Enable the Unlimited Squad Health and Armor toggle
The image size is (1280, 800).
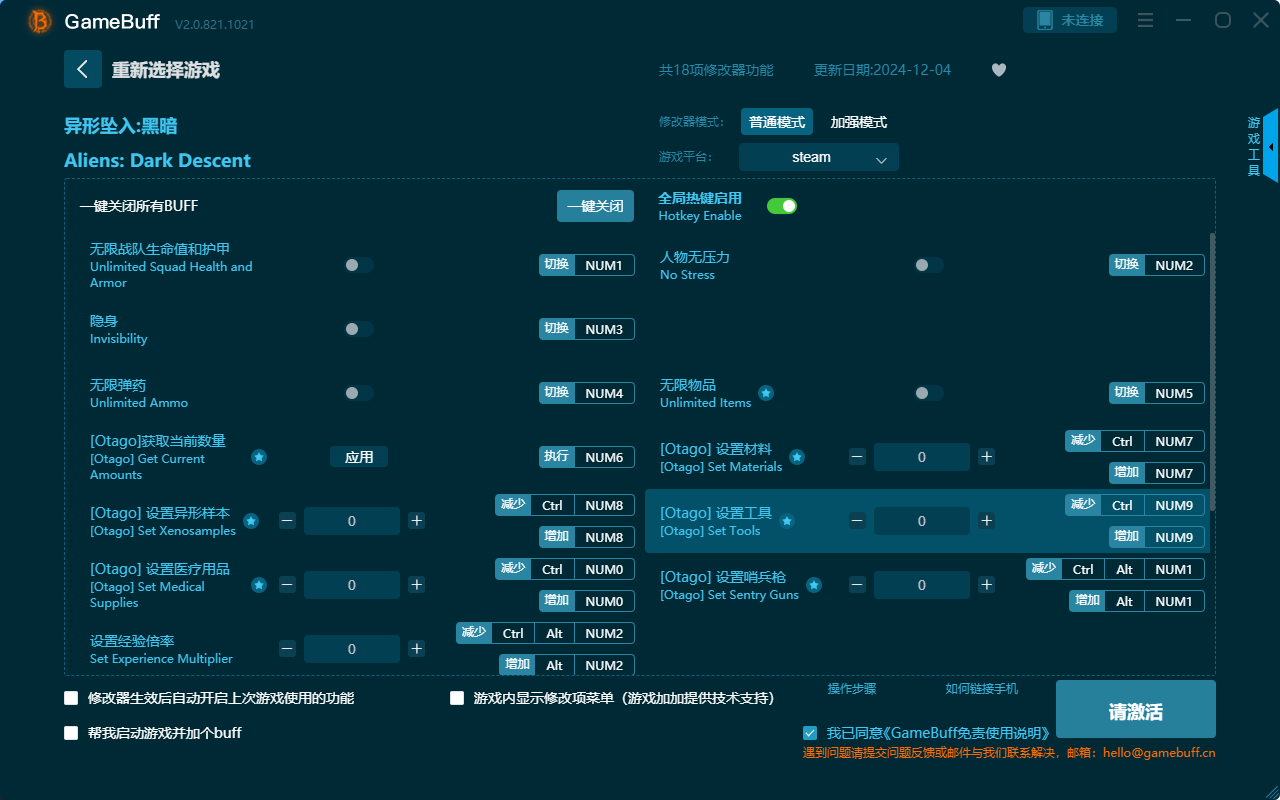(358, 264)
